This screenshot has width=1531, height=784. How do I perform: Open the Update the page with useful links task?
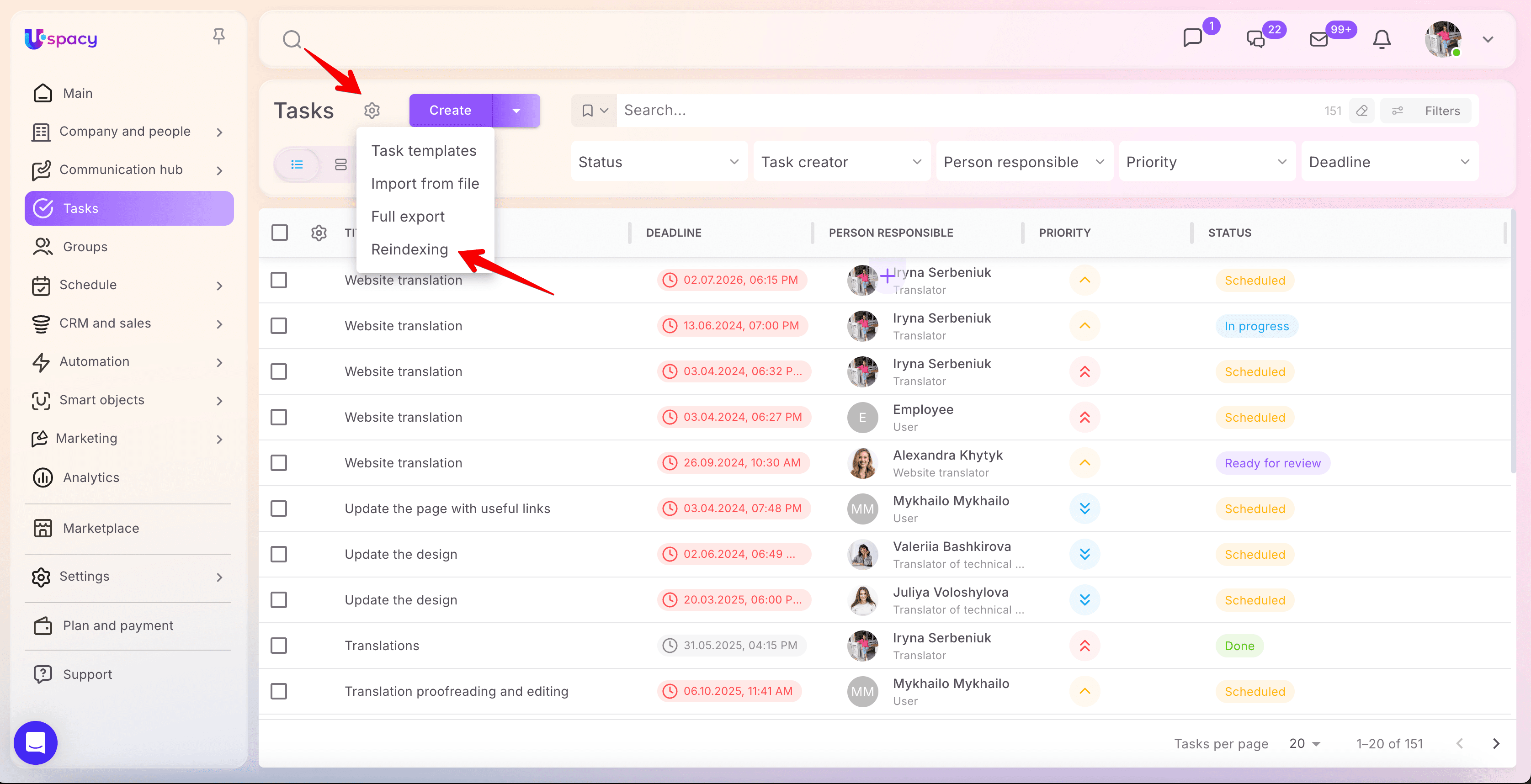(x=447, y=509)
